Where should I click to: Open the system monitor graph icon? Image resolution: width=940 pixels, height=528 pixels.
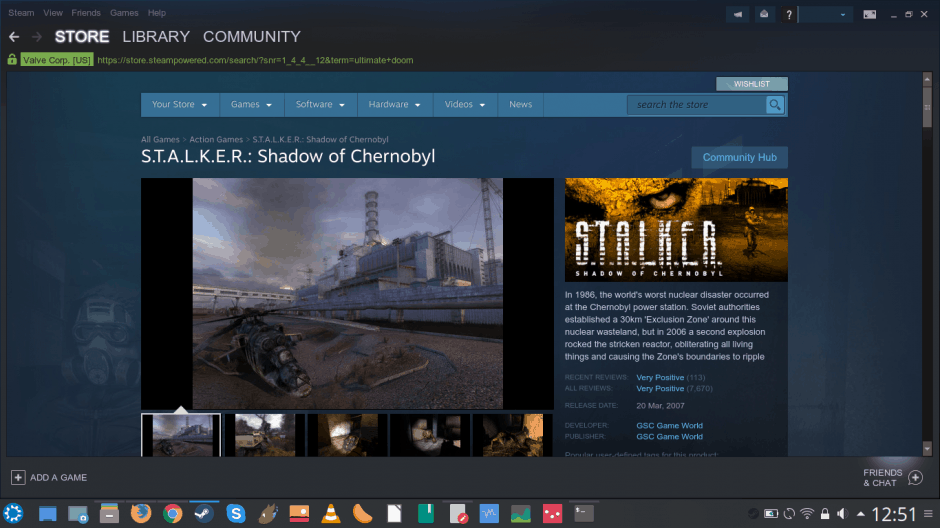[521, 514]
